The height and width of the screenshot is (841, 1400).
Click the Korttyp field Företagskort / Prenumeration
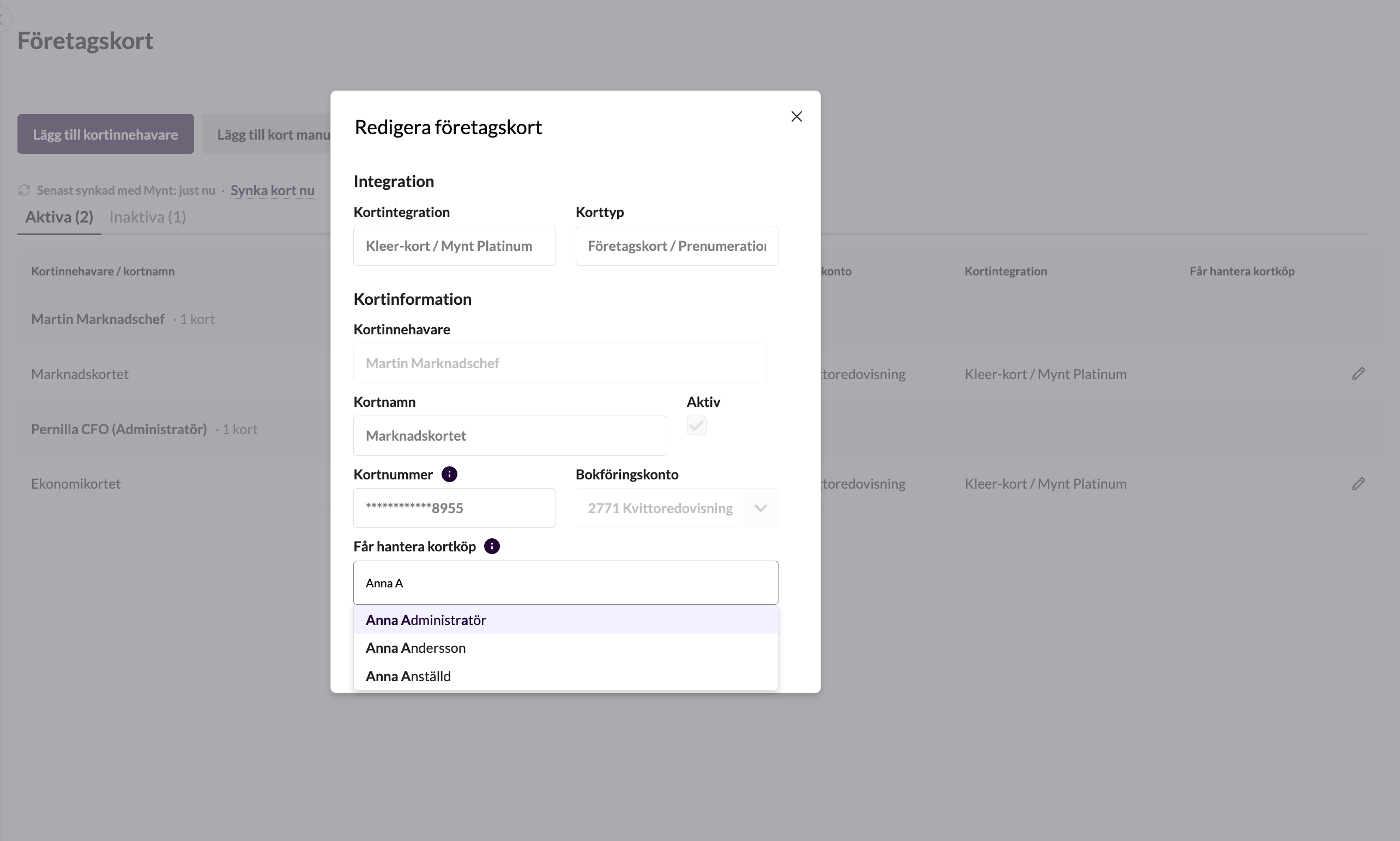coord(677,246)
